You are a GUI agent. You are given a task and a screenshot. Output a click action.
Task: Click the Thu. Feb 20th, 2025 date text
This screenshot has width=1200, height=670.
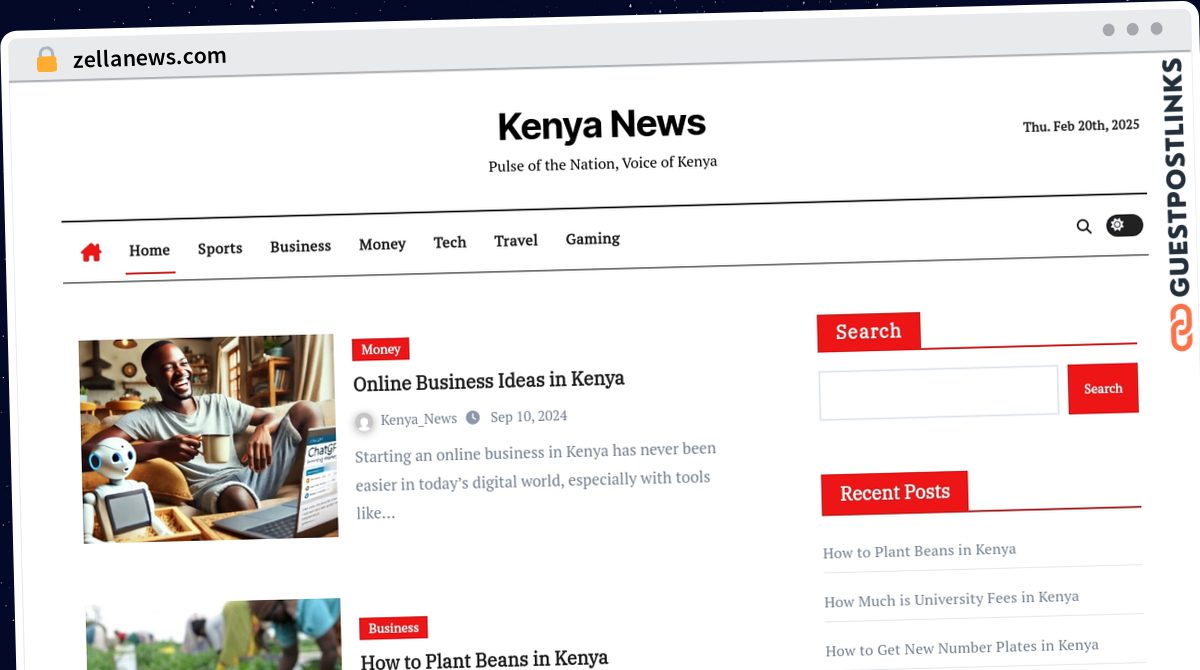(x=1081, y=126)
